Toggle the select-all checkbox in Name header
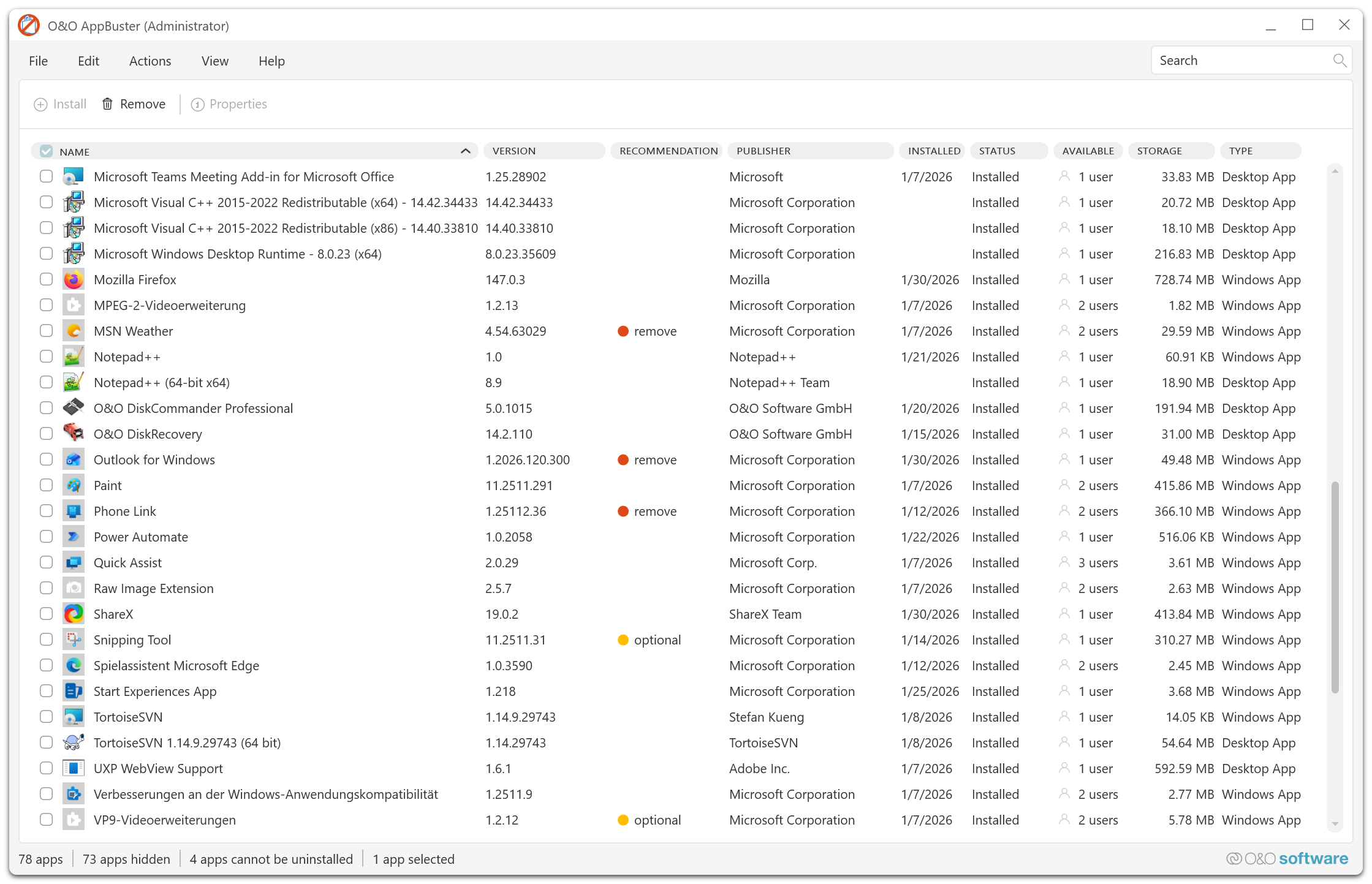The image size is (1372, 884). (x=46, y=151)
